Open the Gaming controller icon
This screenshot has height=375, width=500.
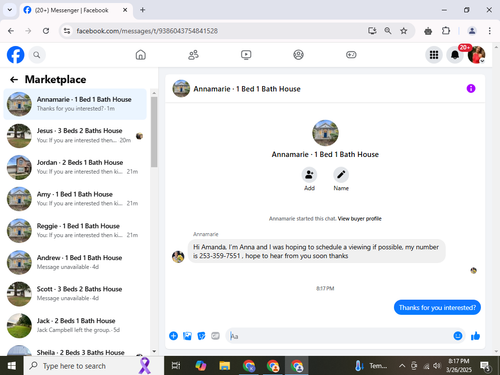click(x=351, y=55)
